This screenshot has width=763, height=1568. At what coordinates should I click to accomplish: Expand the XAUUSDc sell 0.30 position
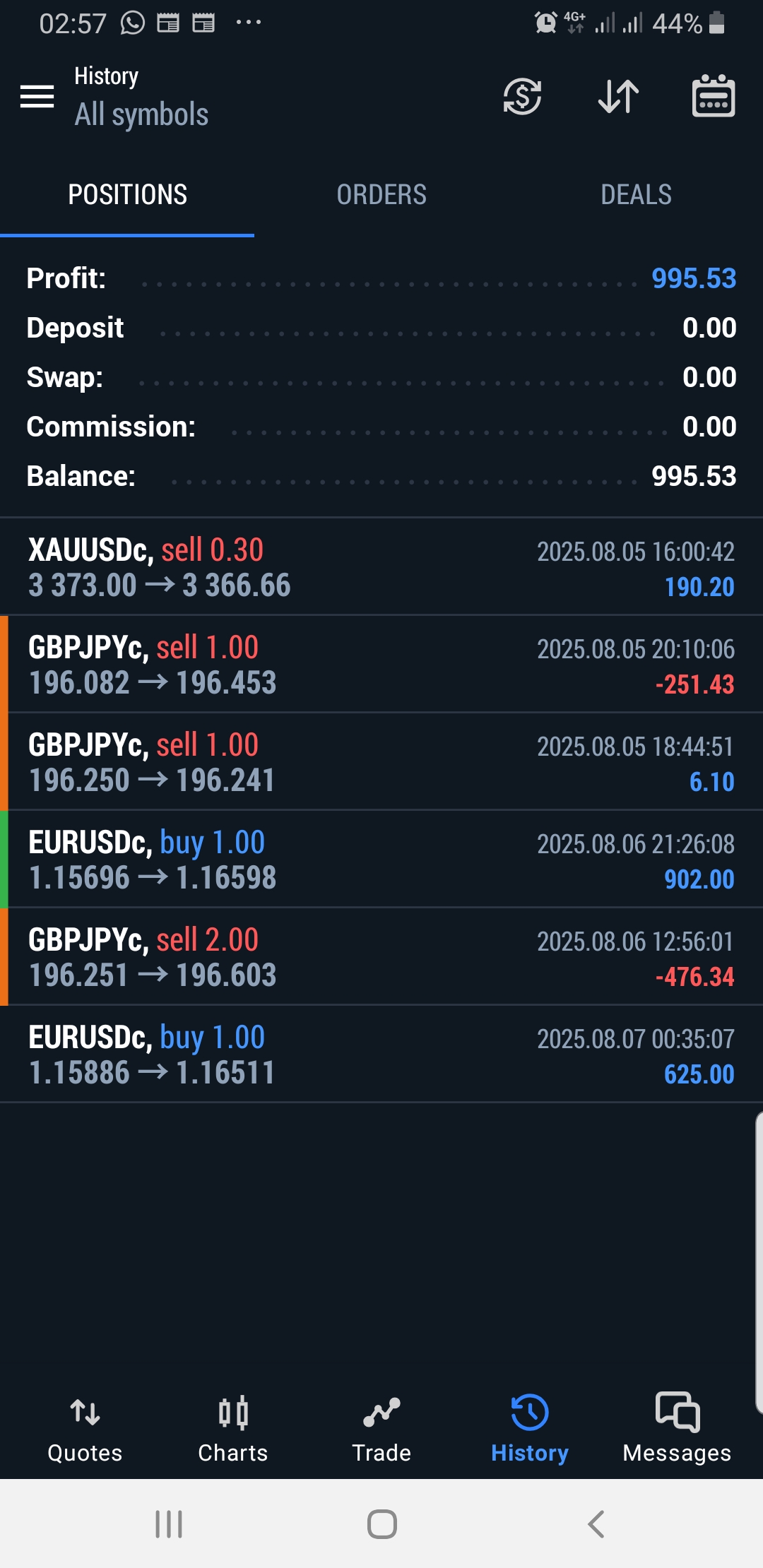point(381,567)
